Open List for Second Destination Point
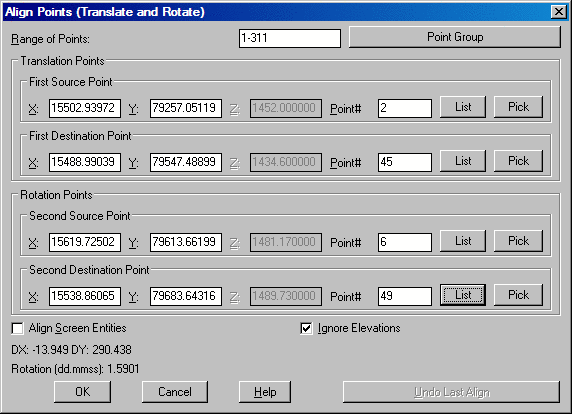 [463, 295]
